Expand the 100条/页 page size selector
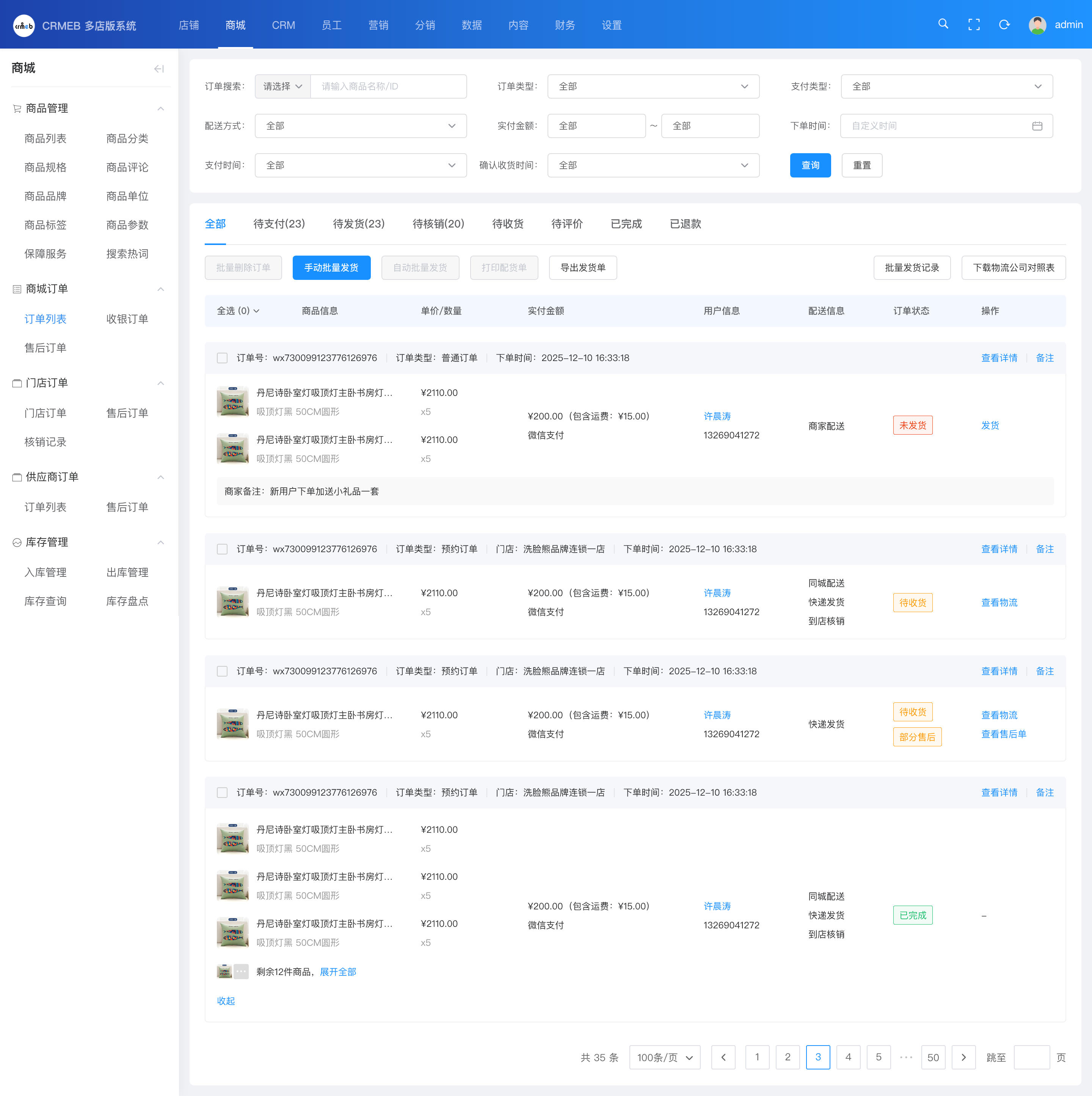1092x1096 pixels. (664, 1057)
